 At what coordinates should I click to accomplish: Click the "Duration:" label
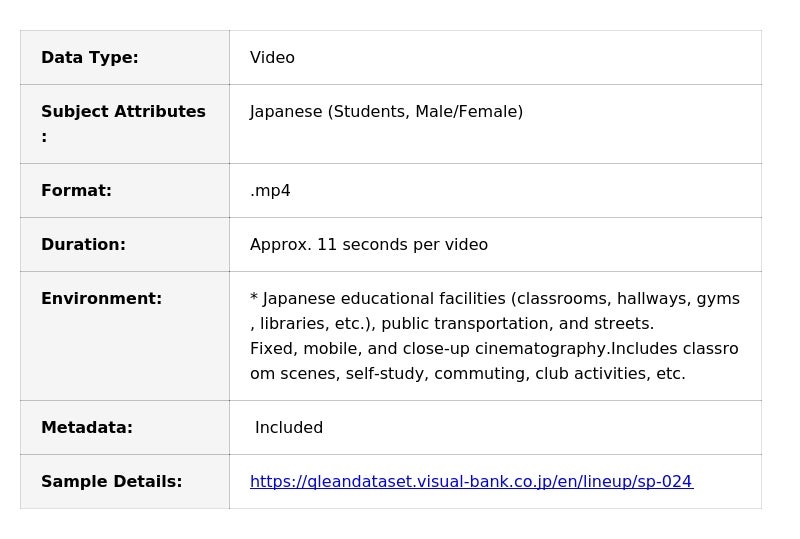[x=83, y=245]
